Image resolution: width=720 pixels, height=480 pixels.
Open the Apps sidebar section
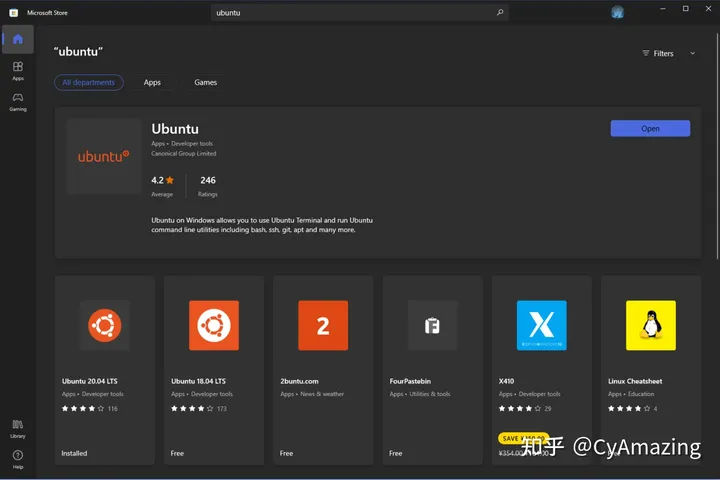18,71
